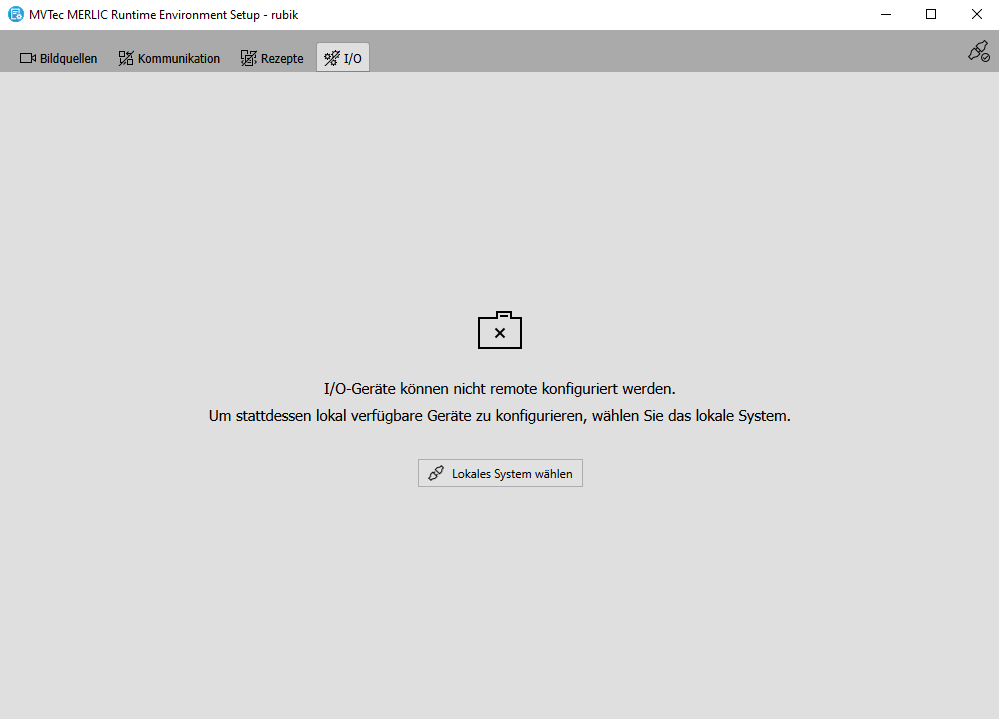
Task: Click the message 'I/O-Geräte können nicht remote konfiguriert werden'
Action: pos(500,388)
